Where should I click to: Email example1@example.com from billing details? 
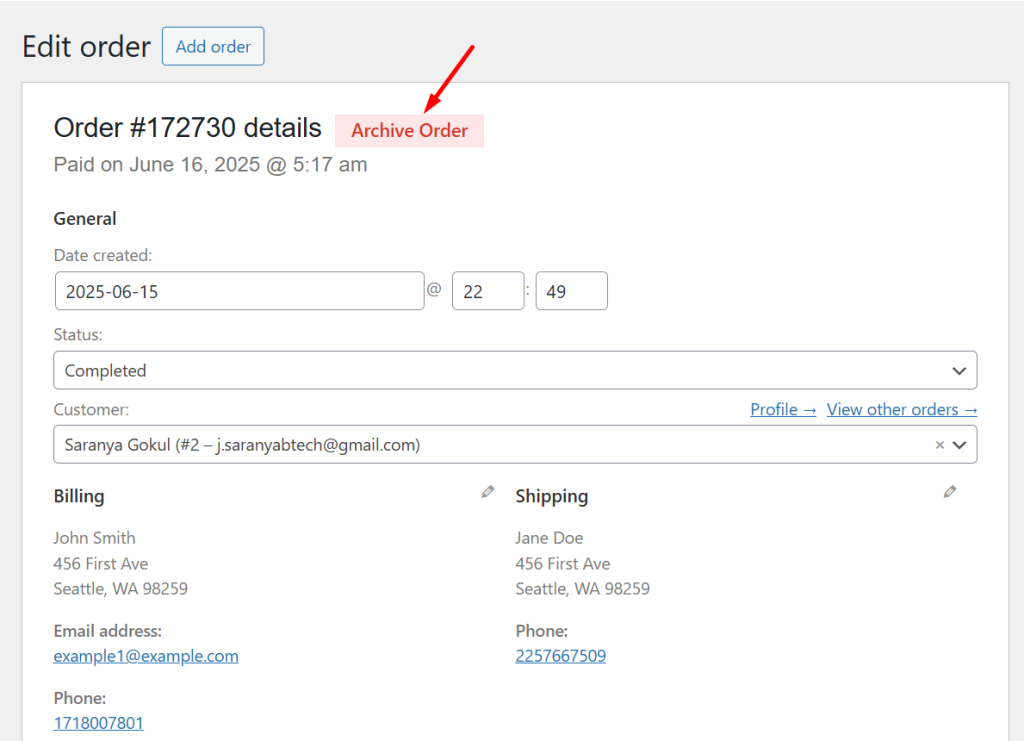tap(145, 655)
